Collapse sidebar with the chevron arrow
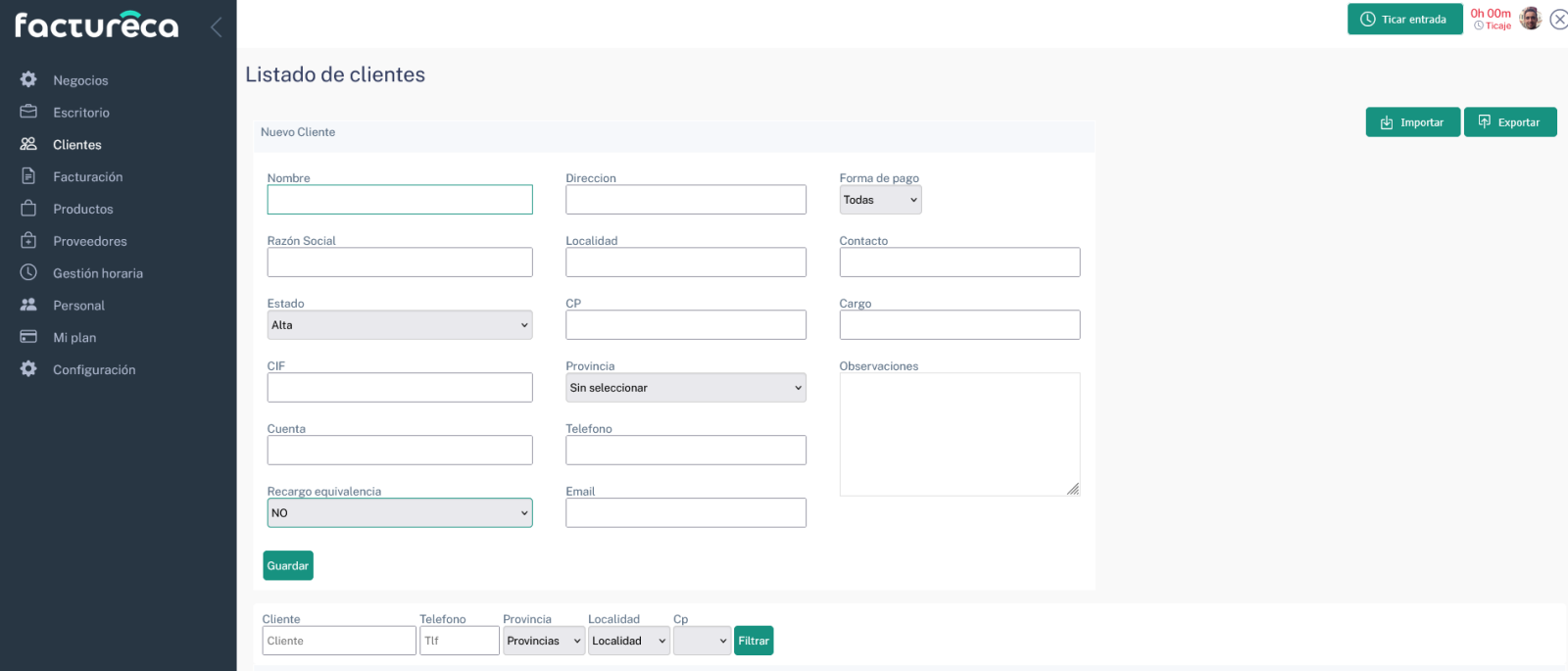Viewport: 1568px width, 671px height. pos(217,26)
